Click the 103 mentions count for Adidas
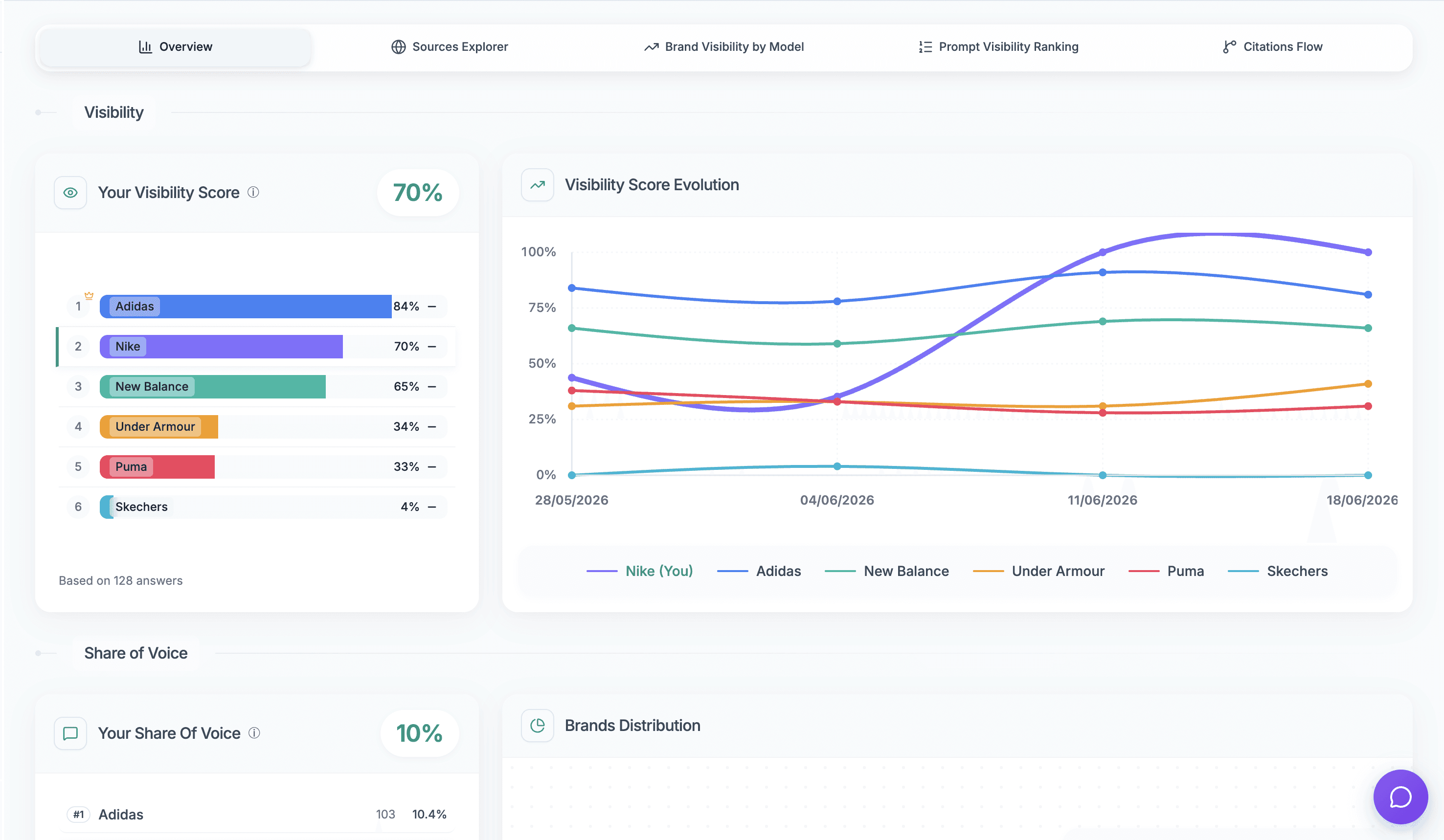The height and width of the screenshot is (840, 1444). [385, 814]
